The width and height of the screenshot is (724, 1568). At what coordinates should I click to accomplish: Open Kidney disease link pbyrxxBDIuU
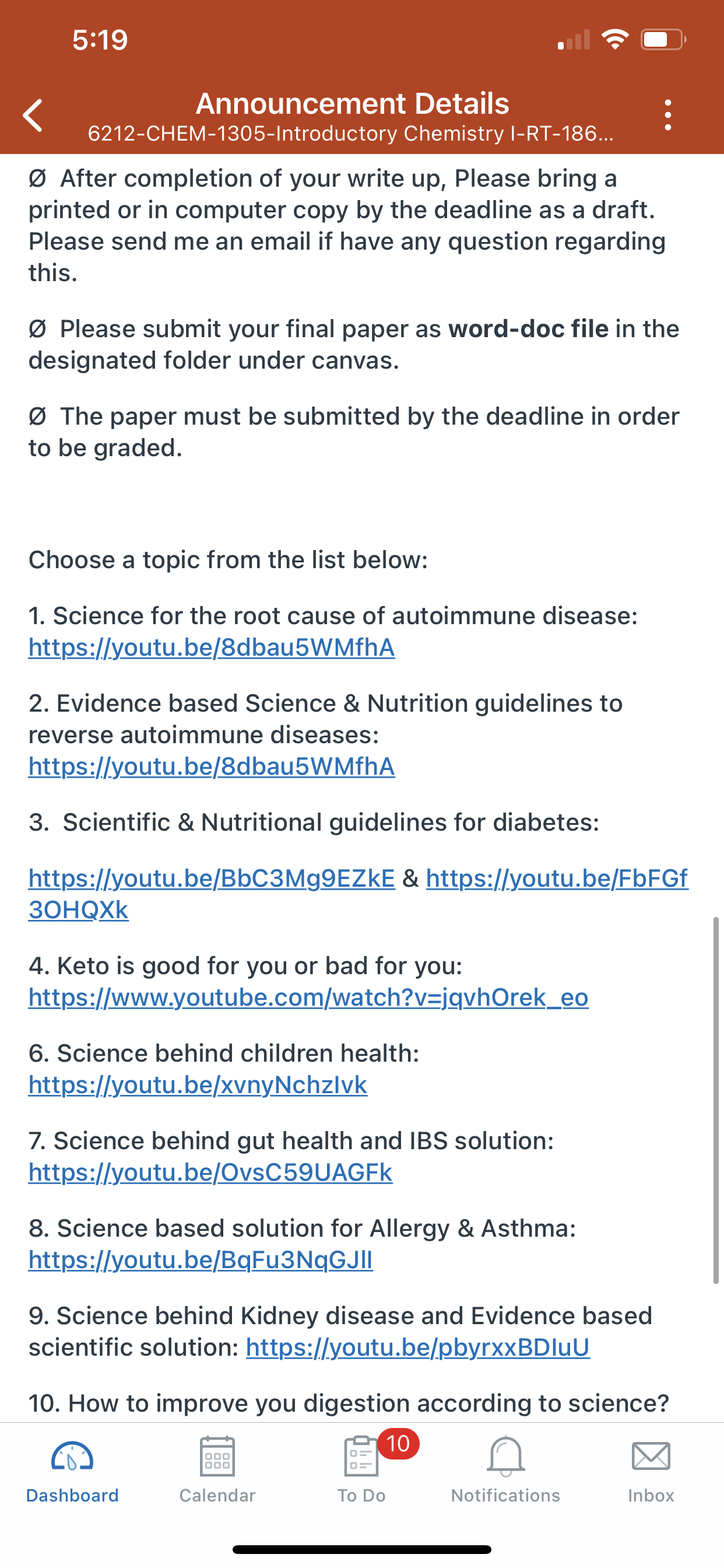[418, 1347]
